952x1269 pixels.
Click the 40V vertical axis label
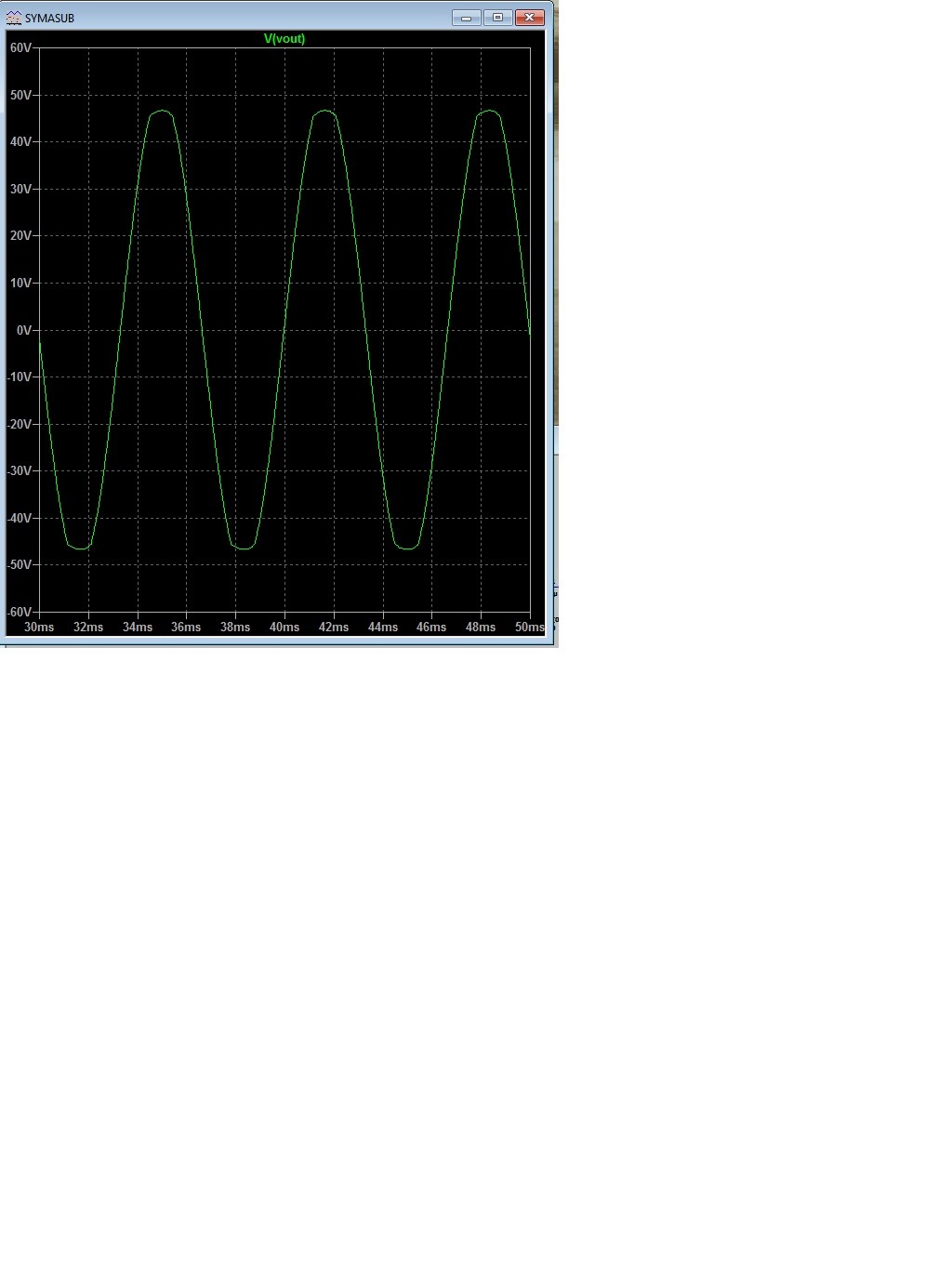tap(21, 141)
